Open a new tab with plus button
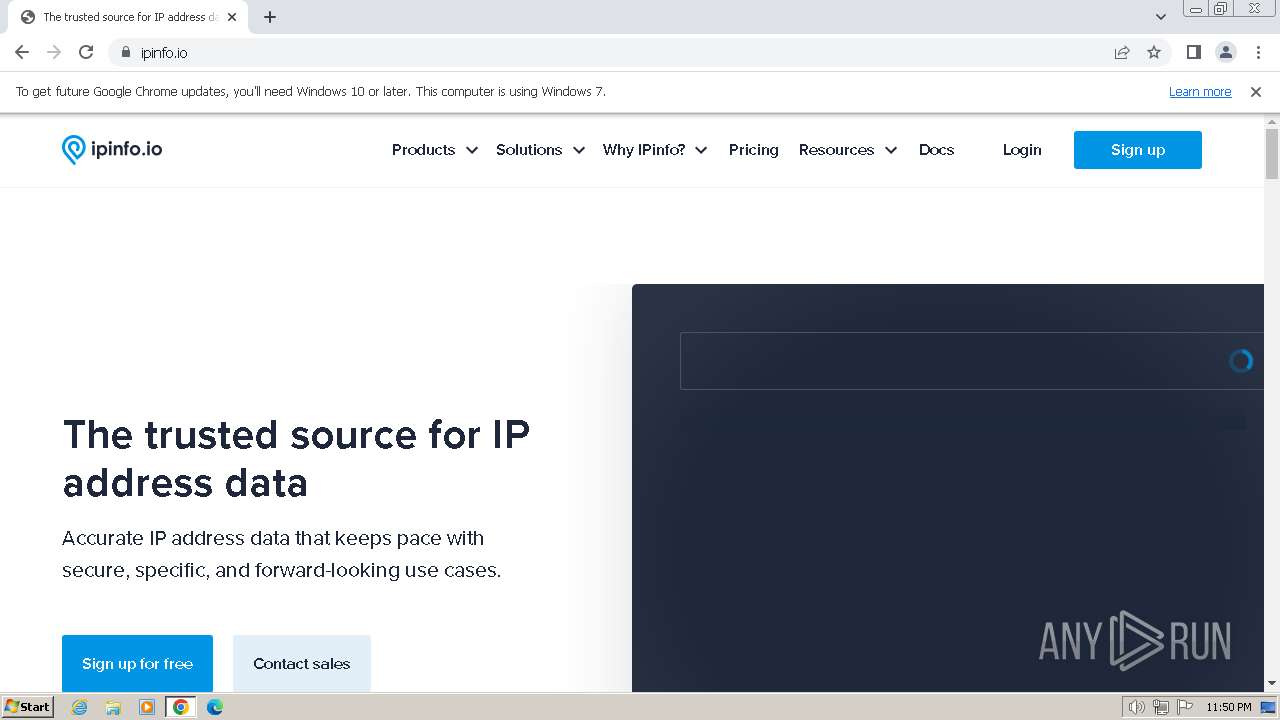 click(x=270, y=17)
